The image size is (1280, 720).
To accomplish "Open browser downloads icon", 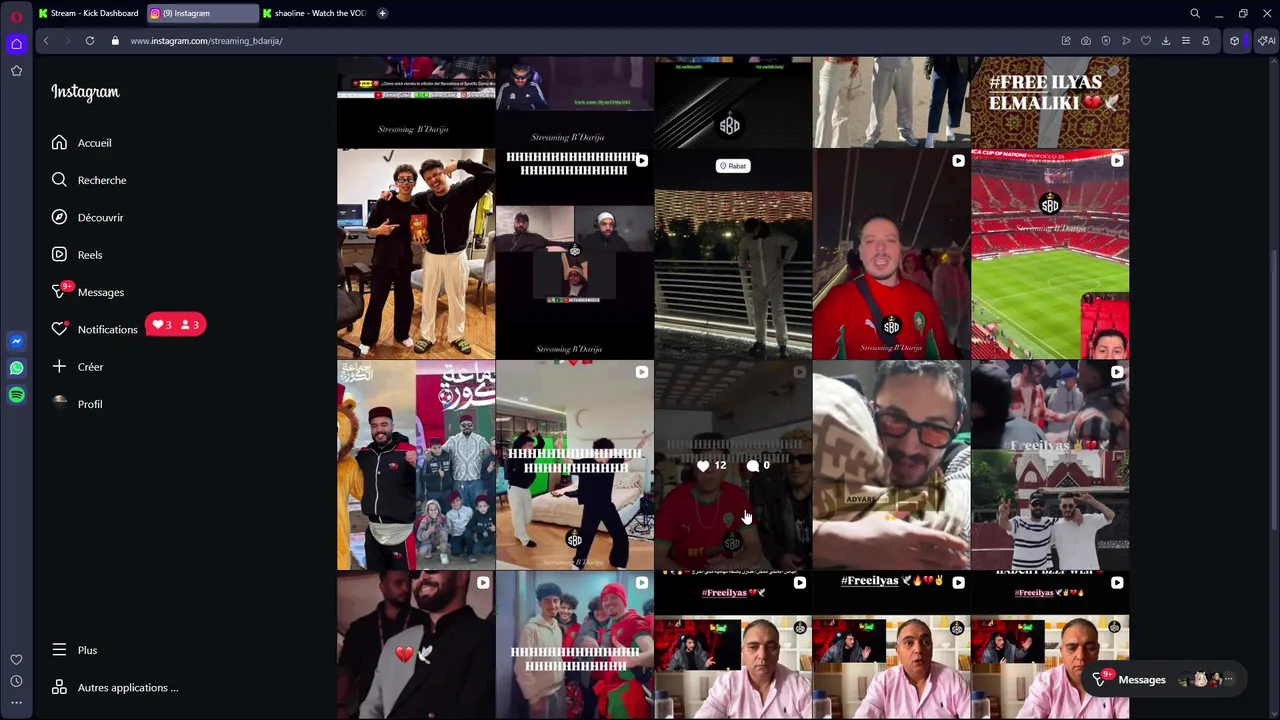I will pos(1166,41).
